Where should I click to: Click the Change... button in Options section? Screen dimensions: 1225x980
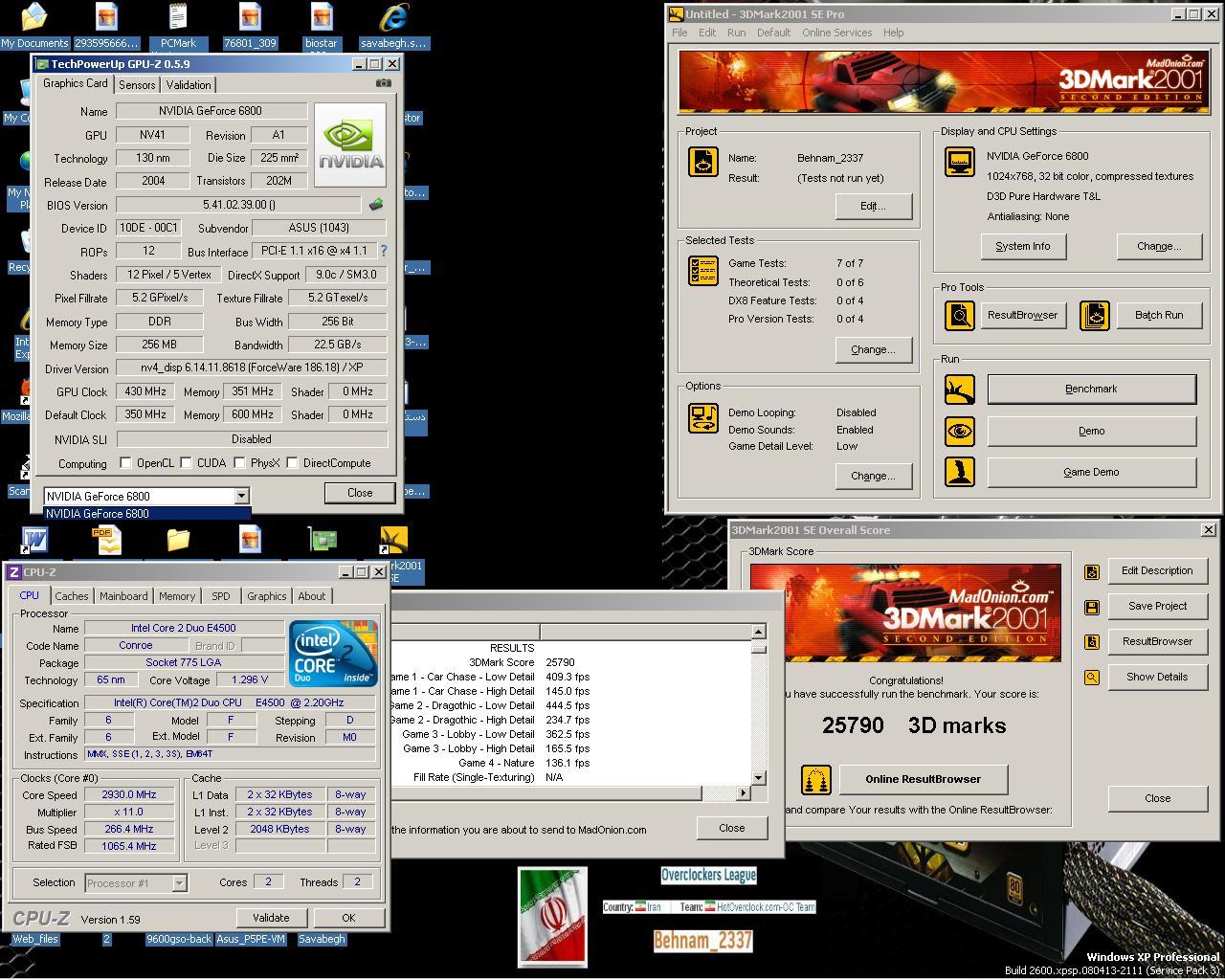tap(873, 476)
